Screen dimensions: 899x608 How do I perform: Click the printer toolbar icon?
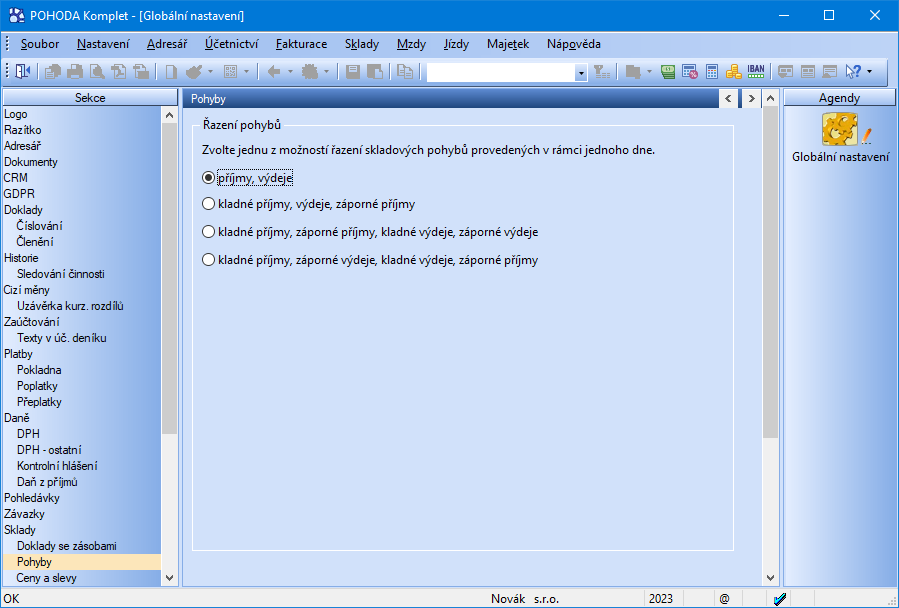[75, 72]
